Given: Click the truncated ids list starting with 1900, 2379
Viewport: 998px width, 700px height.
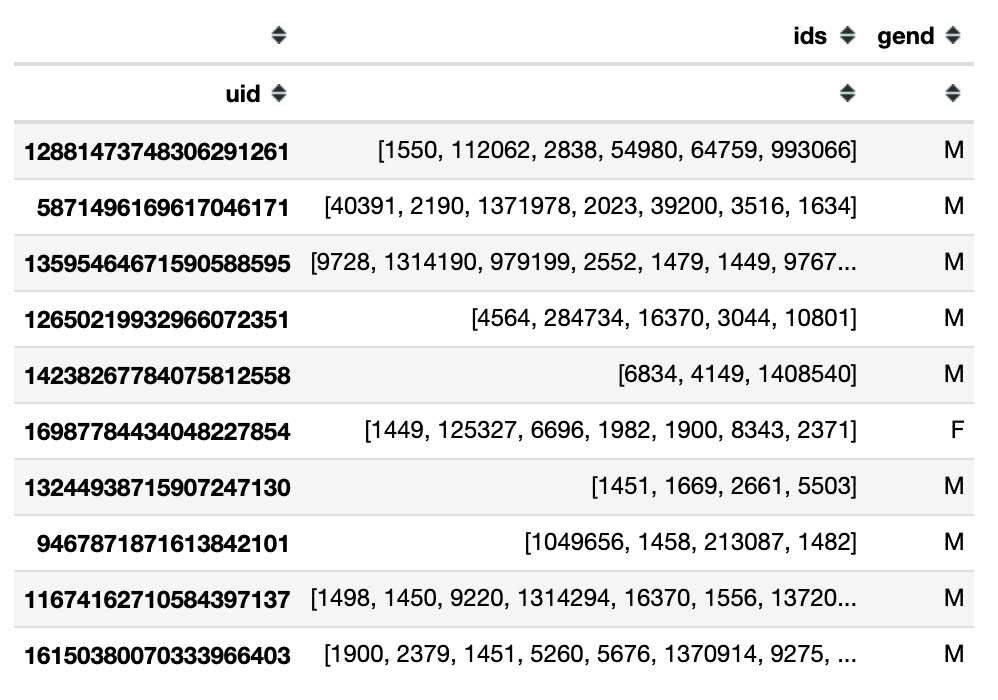Looking at the screenshot, I should (590, 655).
